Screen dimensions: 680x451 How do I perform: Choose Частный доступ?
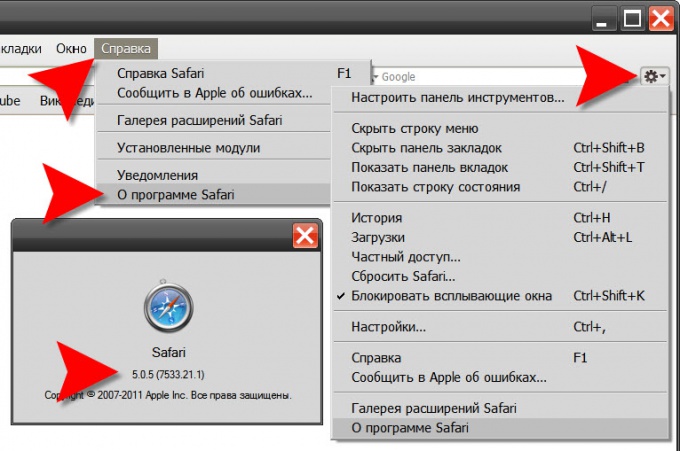[500, 257]
